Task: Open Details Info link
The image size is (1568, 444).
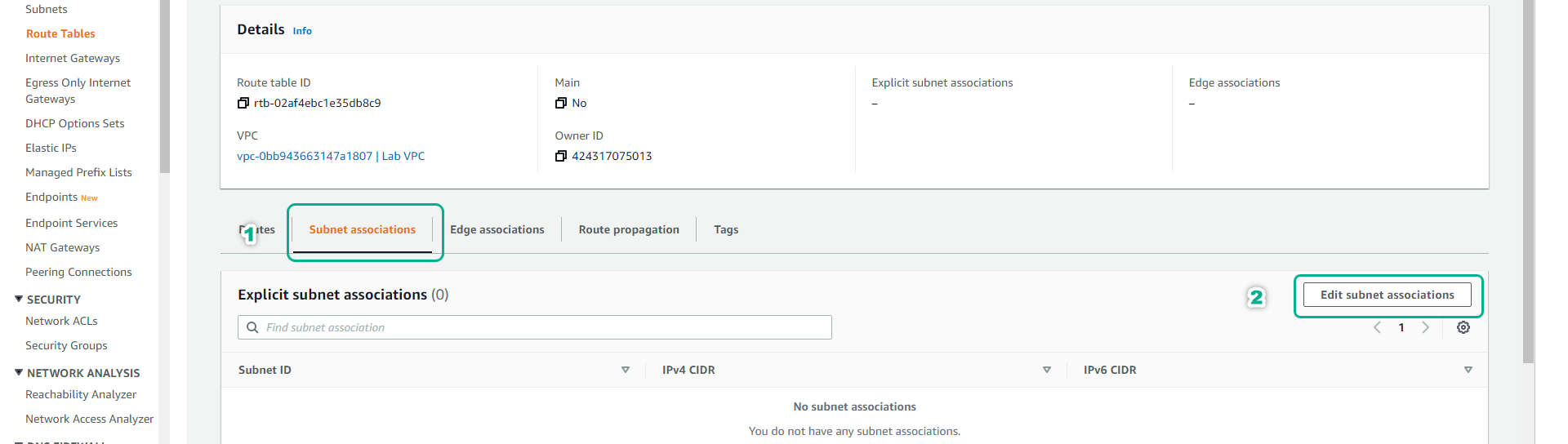Action: coord(302,31)
